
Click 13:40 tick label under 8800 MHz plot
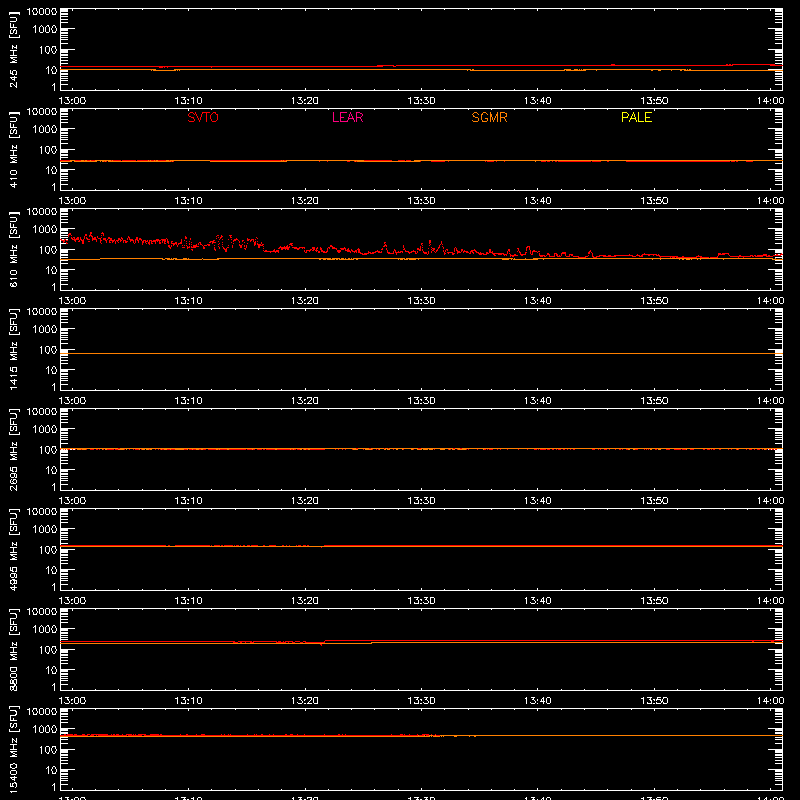(538, 701)
